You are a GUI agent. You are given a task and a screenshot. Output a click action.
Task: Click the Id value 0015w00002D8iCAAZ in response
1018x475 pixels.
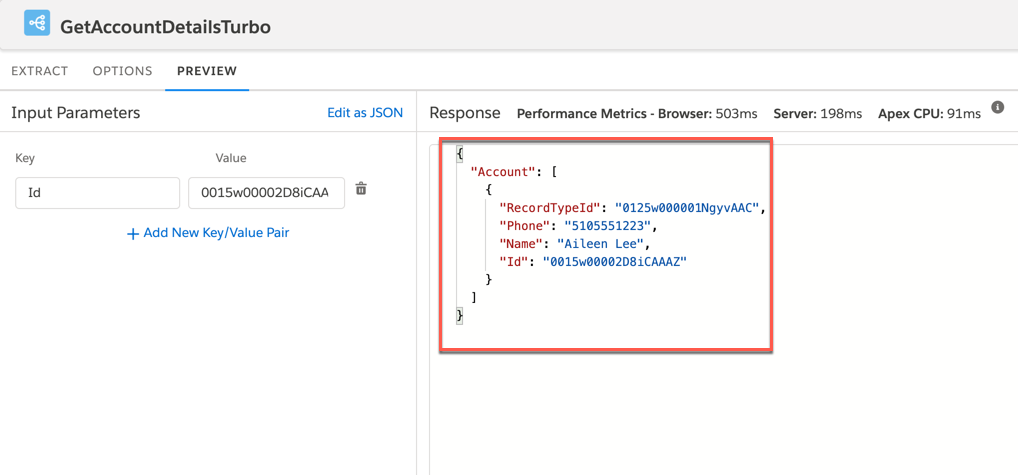pos(614,262)
